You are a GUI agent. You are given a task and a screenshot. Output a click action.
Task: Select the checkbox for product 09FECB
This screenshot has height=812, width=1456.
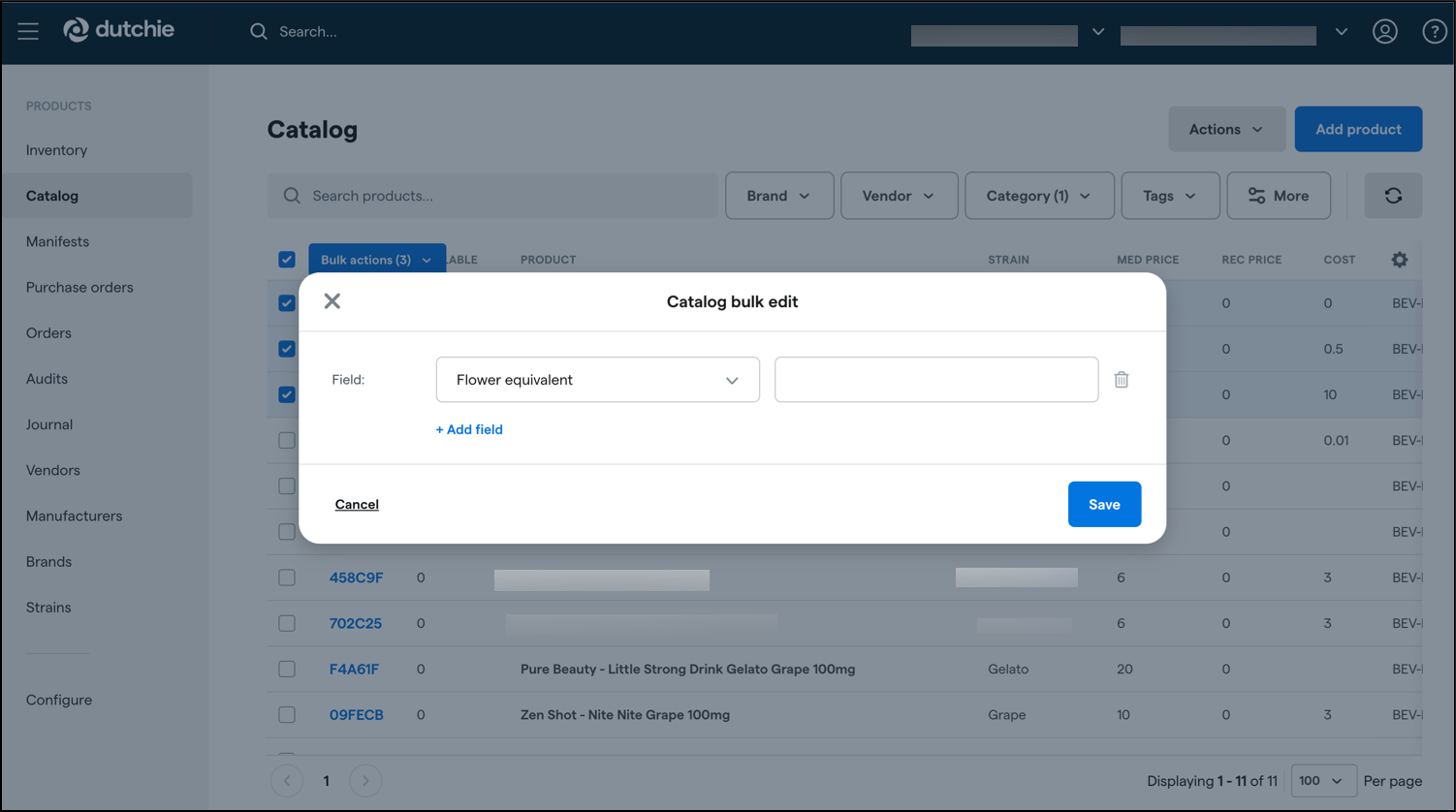(x=287, y=715)
